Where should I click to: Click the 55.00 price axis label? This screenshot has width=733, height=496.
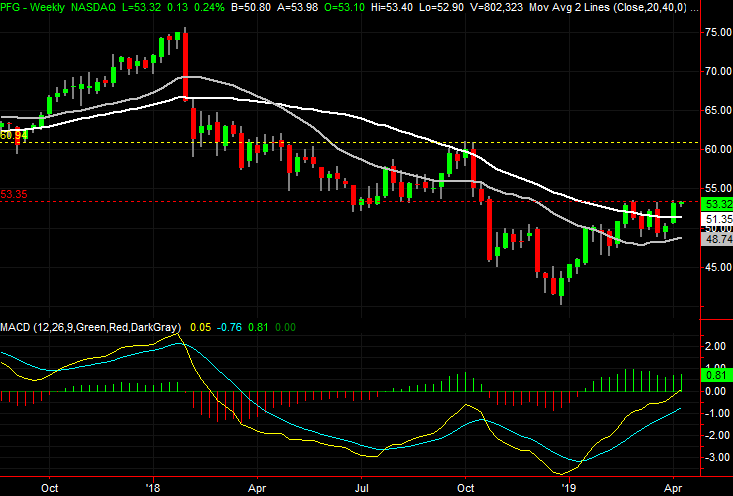719,188
